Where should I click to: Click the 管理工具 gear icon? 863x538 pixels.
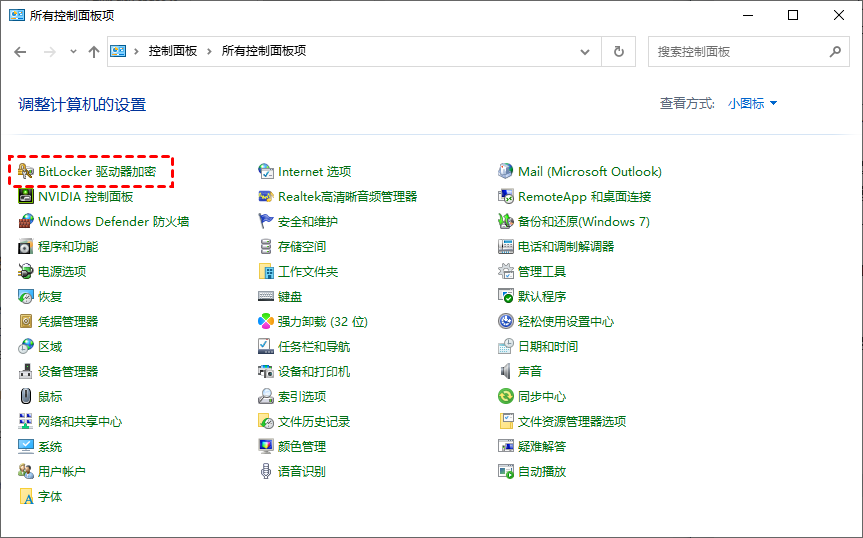pos(505,271)
